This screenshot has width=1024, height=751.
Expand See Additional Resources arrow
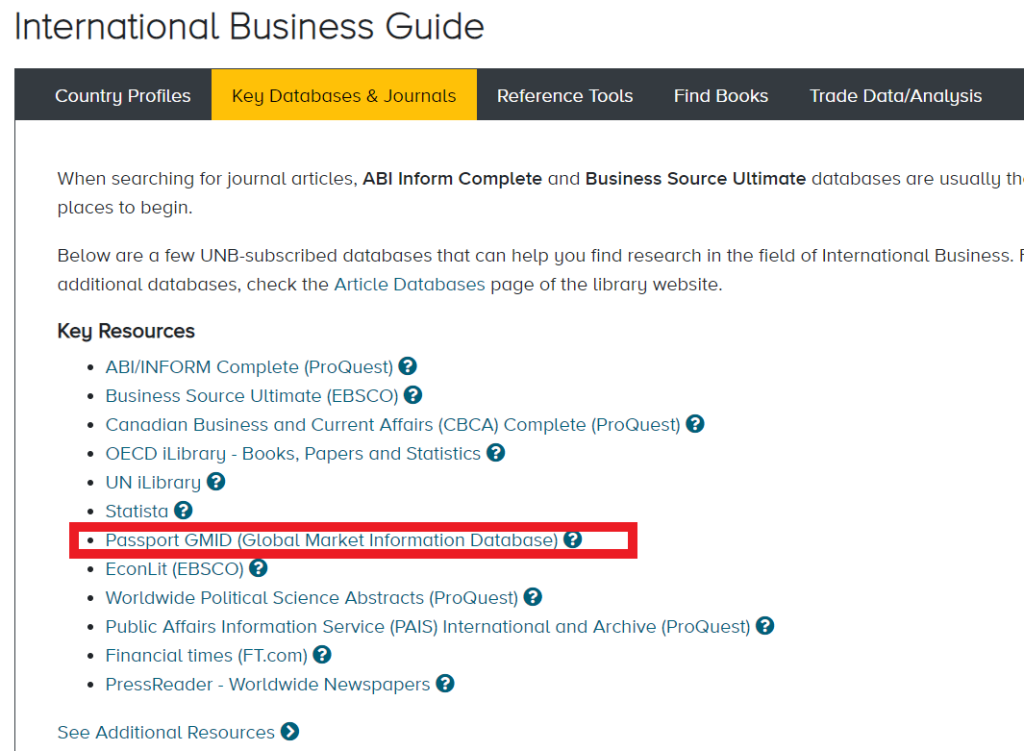click(x=290, y=732)
